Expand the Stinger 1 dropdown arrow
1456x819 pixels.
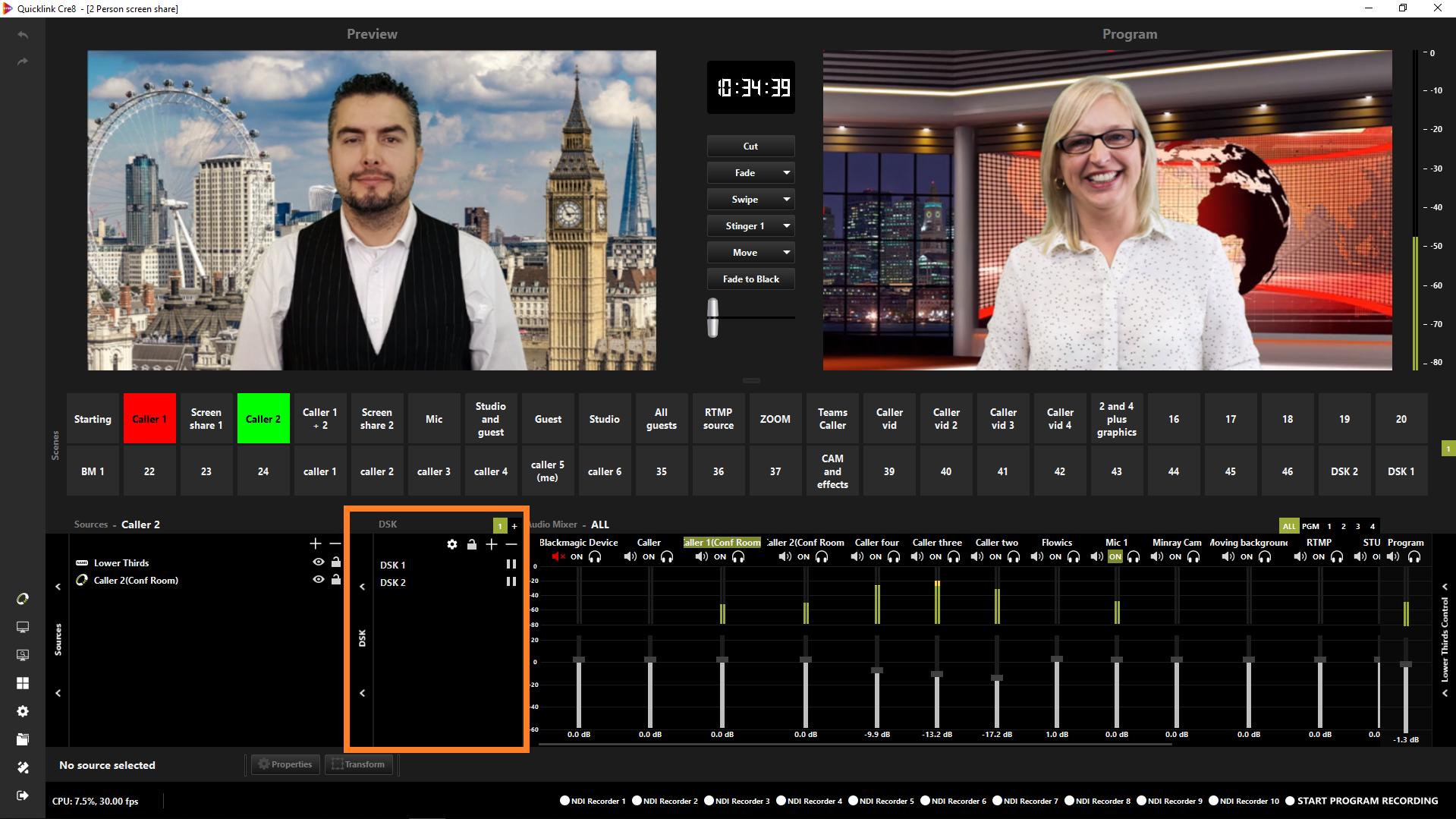[x=787, y=226]
